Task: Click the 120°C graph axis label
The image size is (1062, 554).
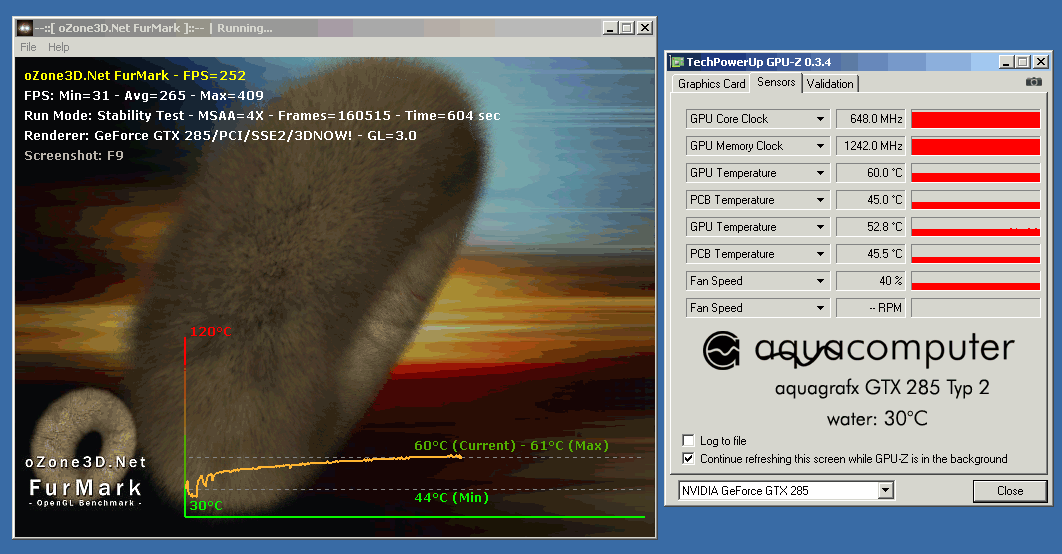Action: click(211, 331)
